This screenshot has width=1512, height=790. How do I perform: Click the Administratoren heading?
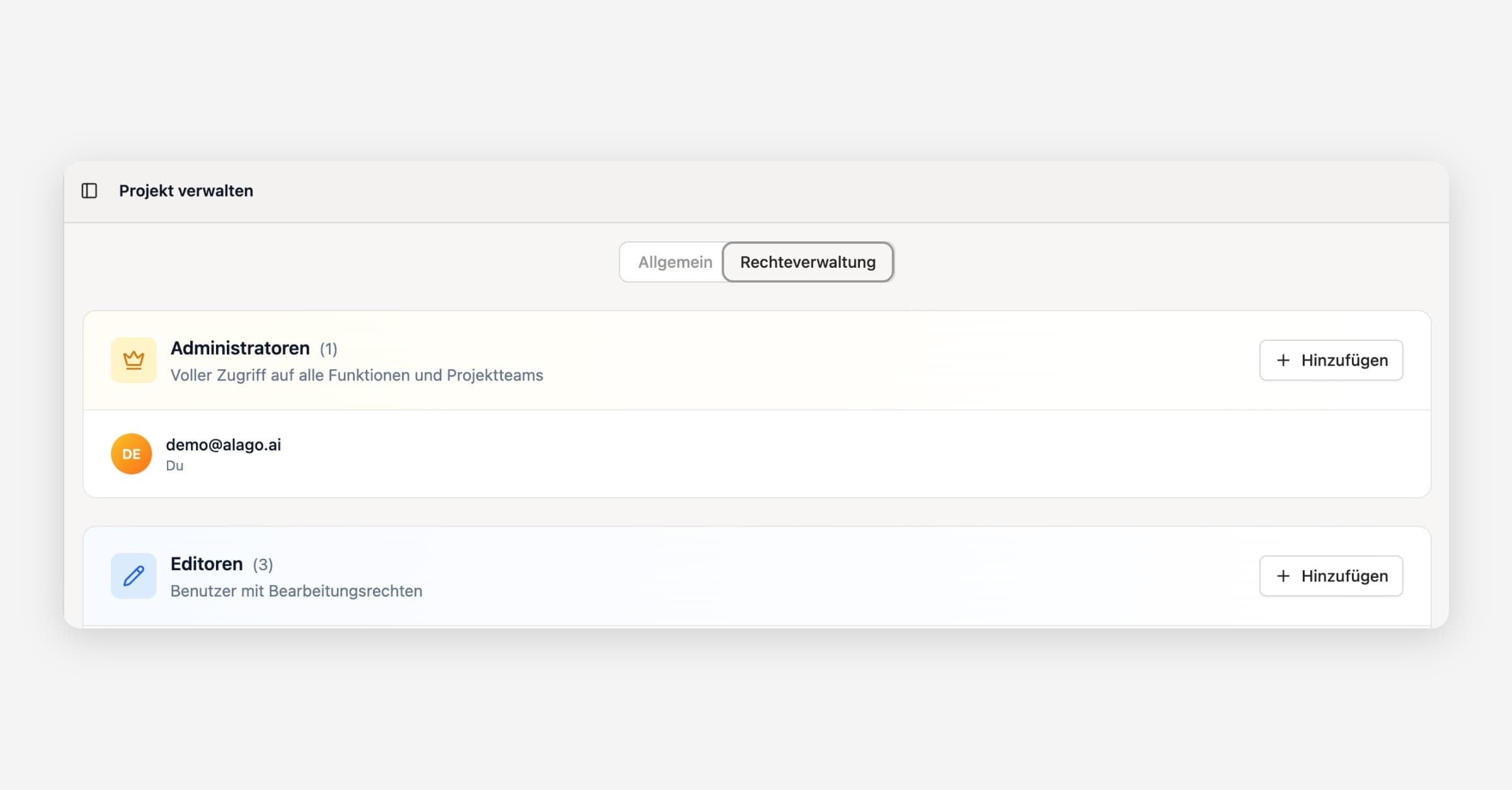240,348
